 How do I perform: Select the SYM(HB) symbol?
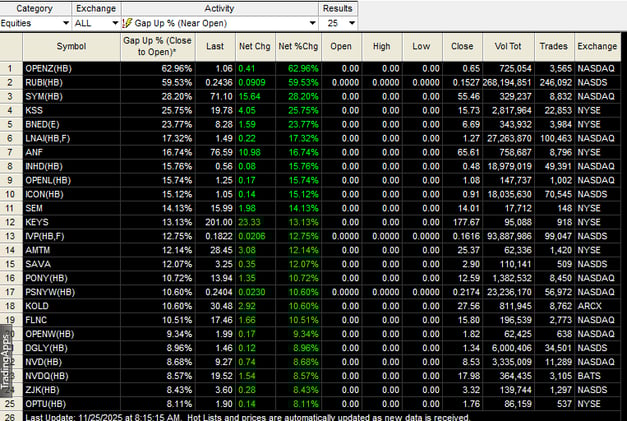click(x=44, y=96)
